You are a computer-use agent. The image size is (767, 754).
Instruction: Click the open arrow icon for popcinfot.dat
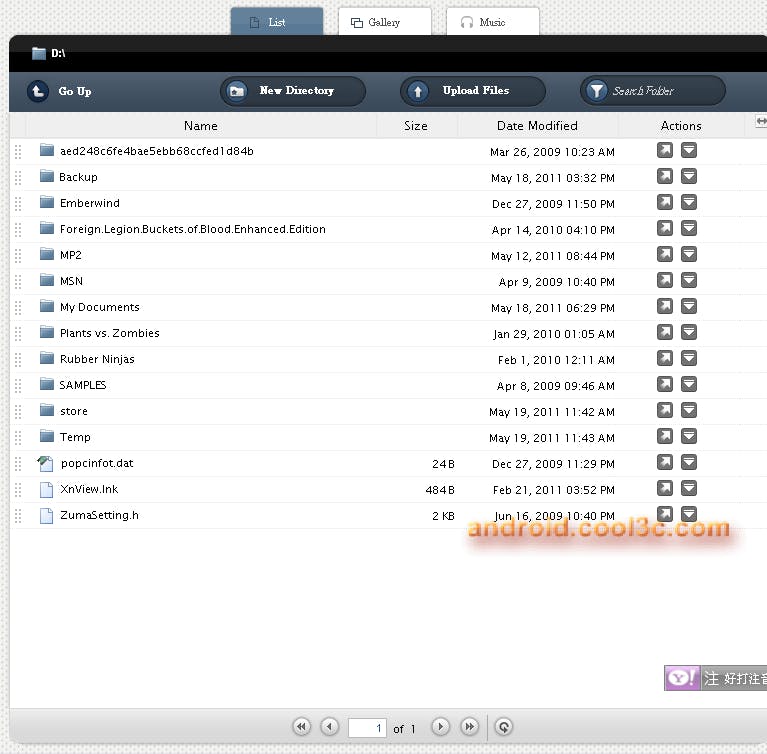(665, 462)
